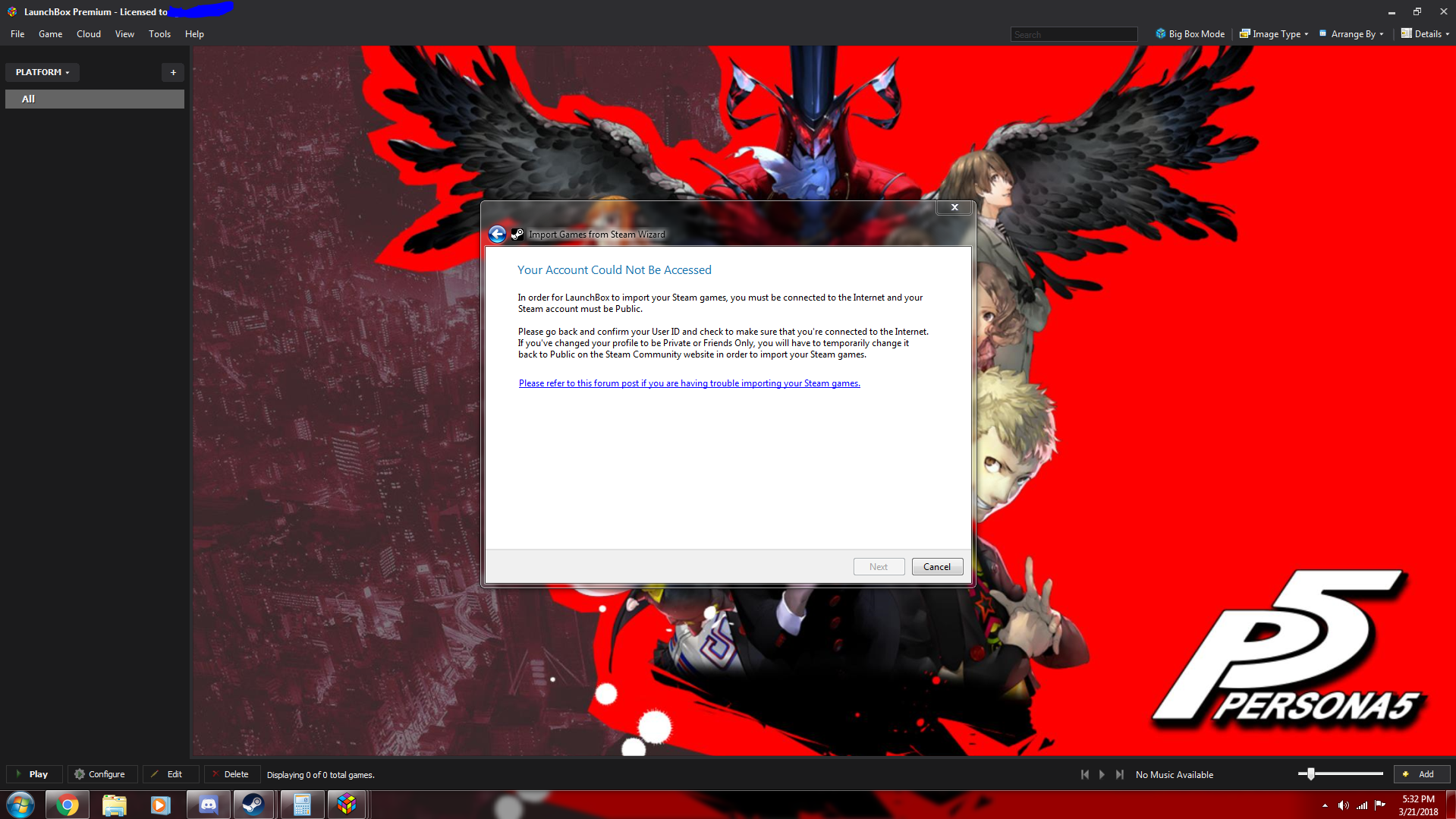Open the forum post link about Steam importing

point(689,383)
